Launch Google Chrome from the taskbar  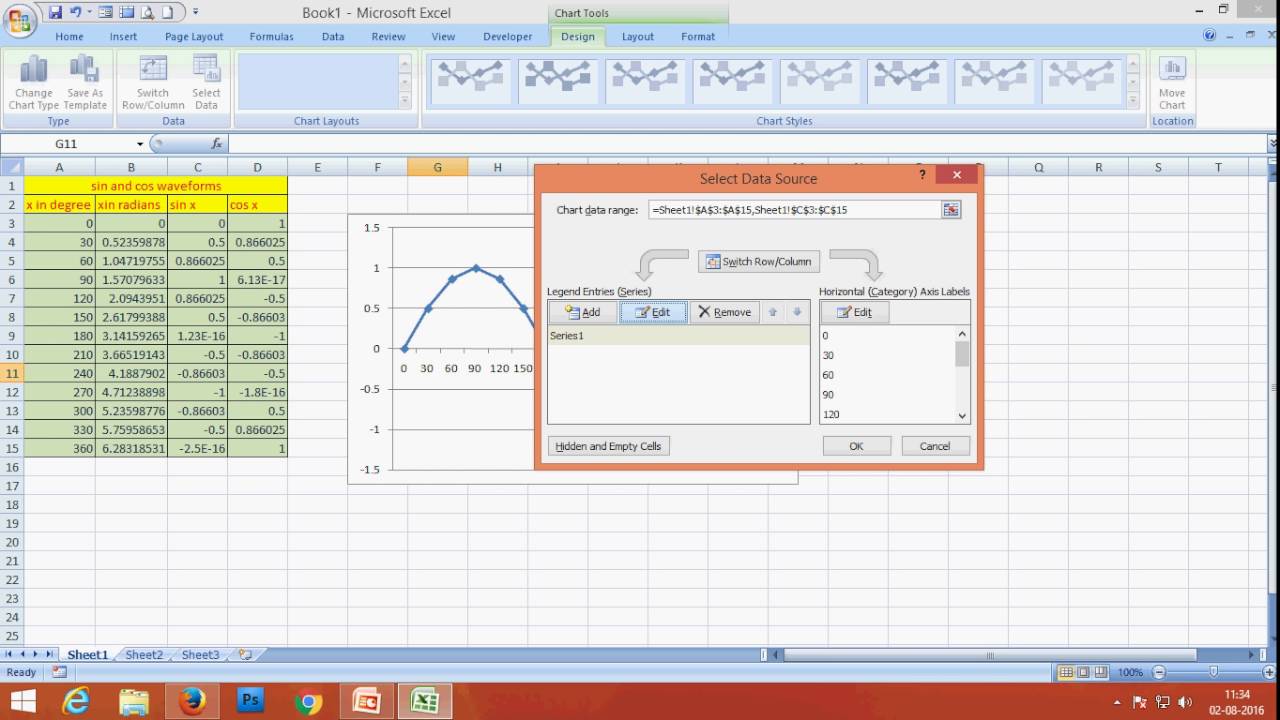point(309,701)
